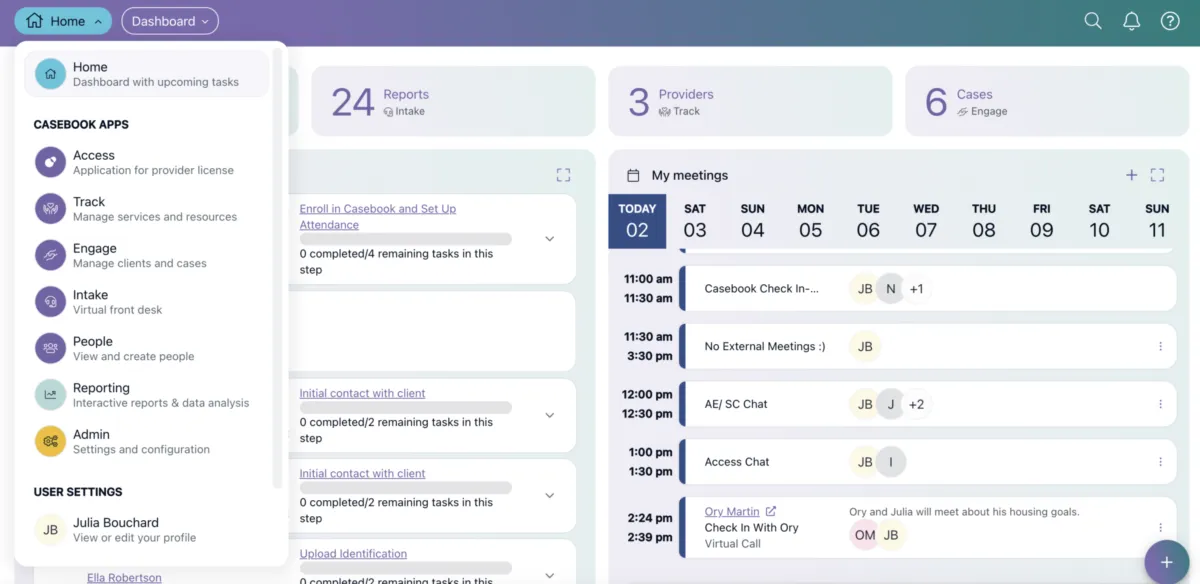
Task: Open Julia Bouchard profile settings
Action: point(146,529)
